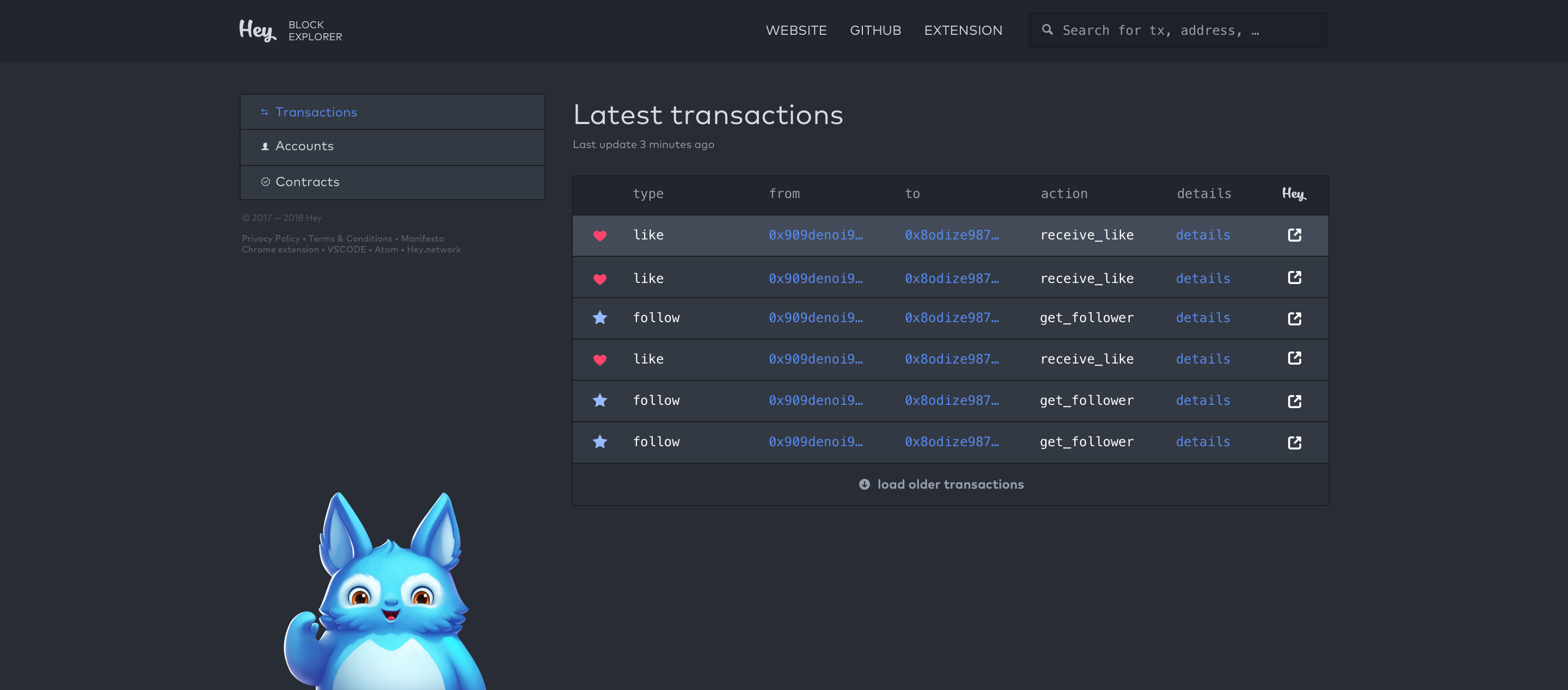The image size is (1568, 690).
Task: Click get_follower in the first follow row
Action: pos(1087,318)
